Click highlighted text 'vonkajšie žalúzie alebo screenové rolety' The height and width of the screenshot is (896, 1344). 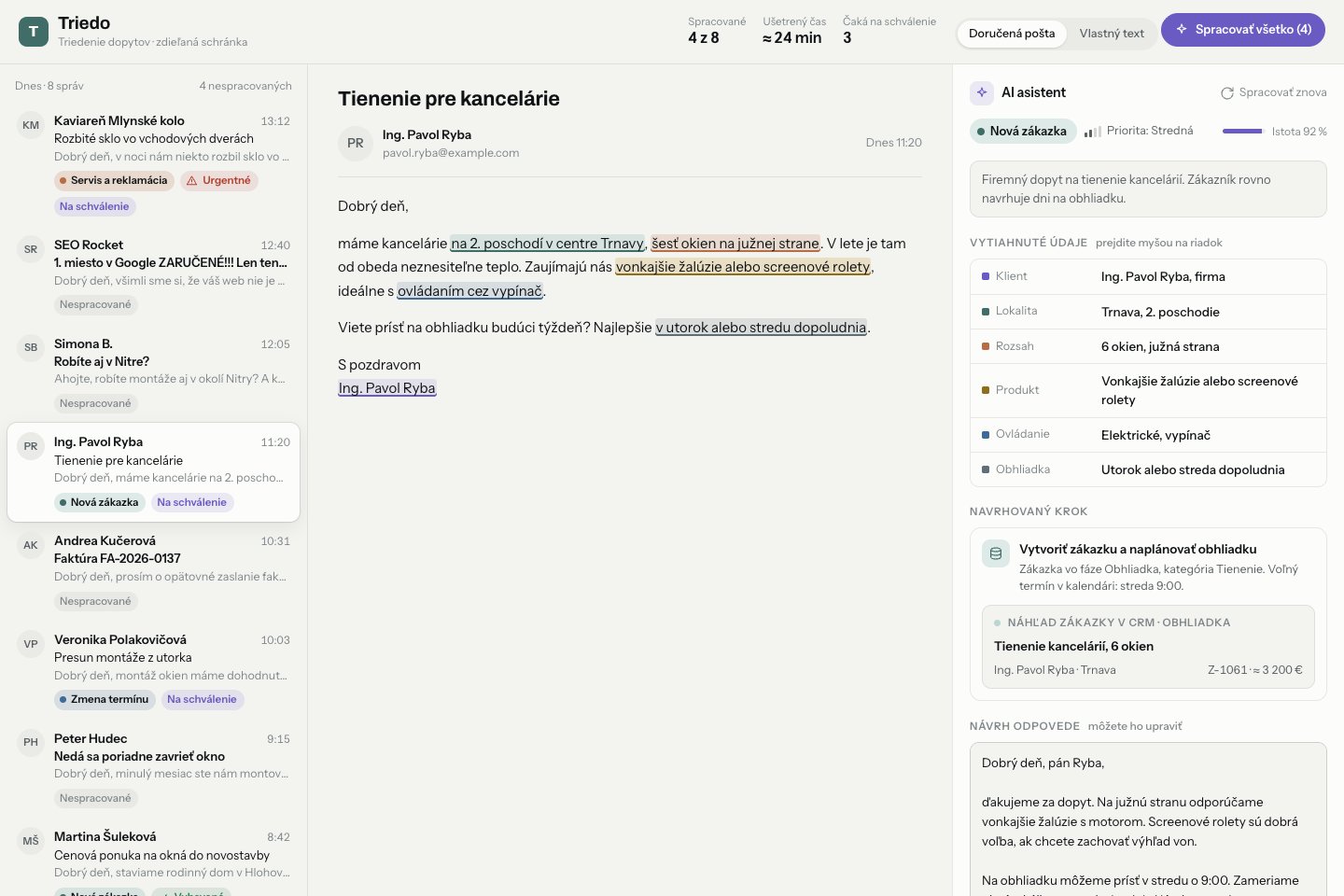pos(743,267)
